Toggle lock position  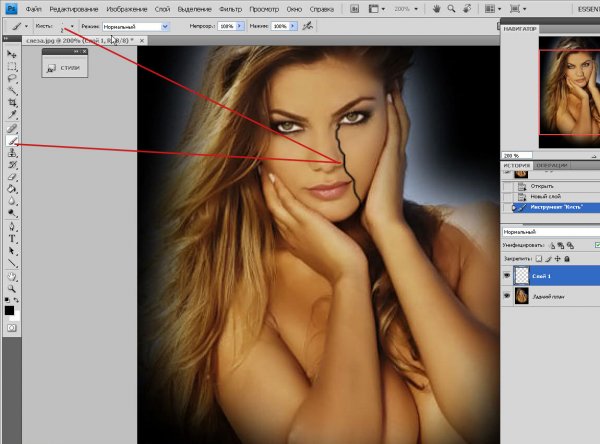point(558,259)
